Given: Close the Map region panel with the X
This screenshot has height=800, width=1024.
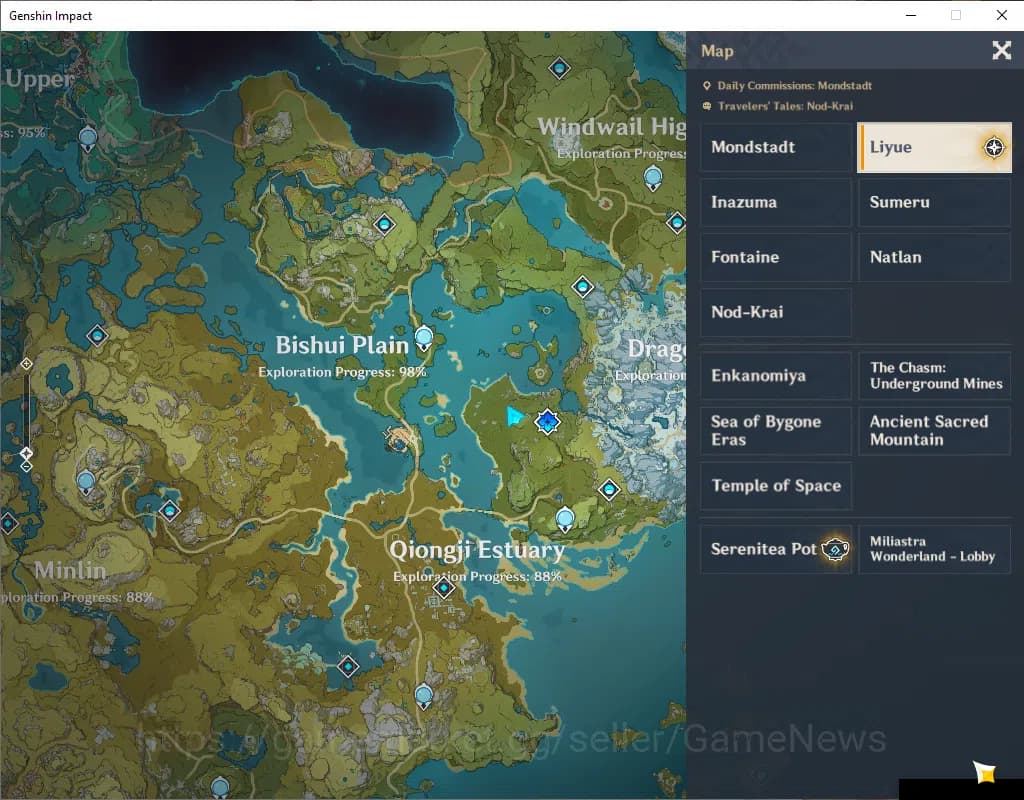Looking at the screenshot, I should coord(1001,50).
